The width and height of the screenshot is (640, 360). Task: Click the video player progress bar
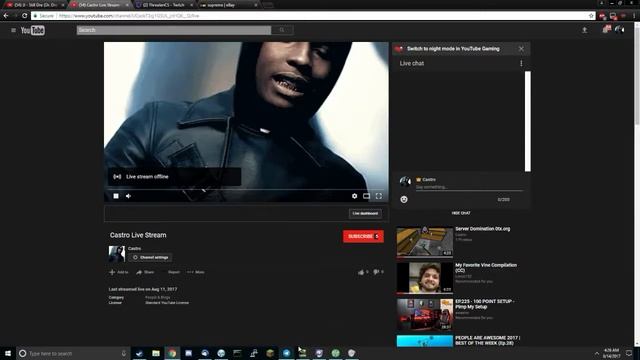coord(246,189)
